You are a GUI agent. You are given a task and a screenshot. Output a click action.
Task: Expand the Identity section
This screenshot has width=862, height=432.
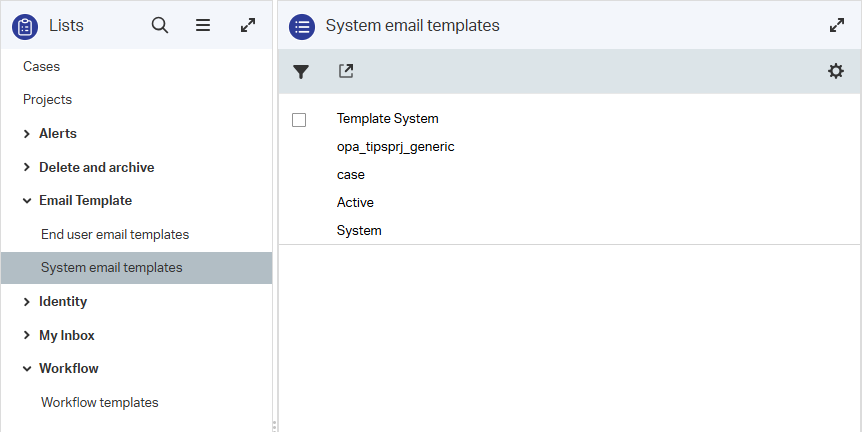27,302
